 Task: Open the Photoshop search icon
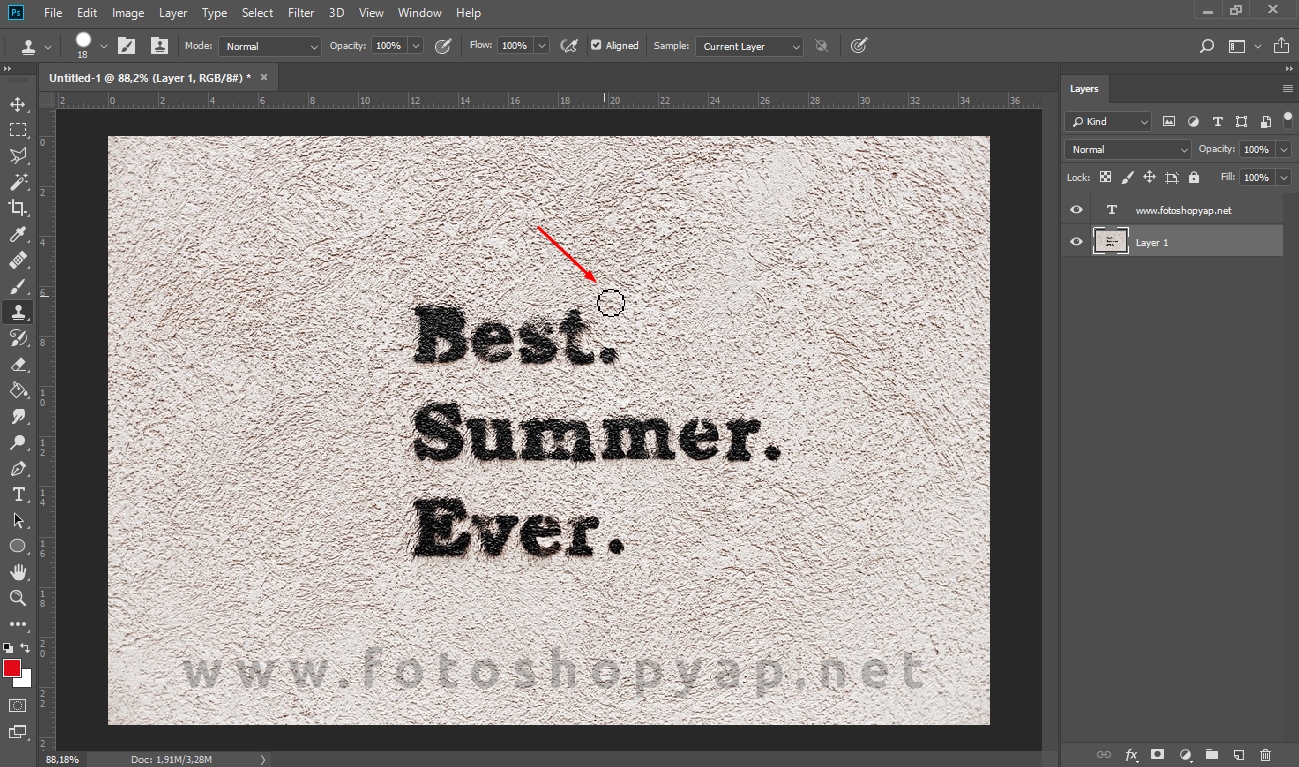(x=1207, y=46)
